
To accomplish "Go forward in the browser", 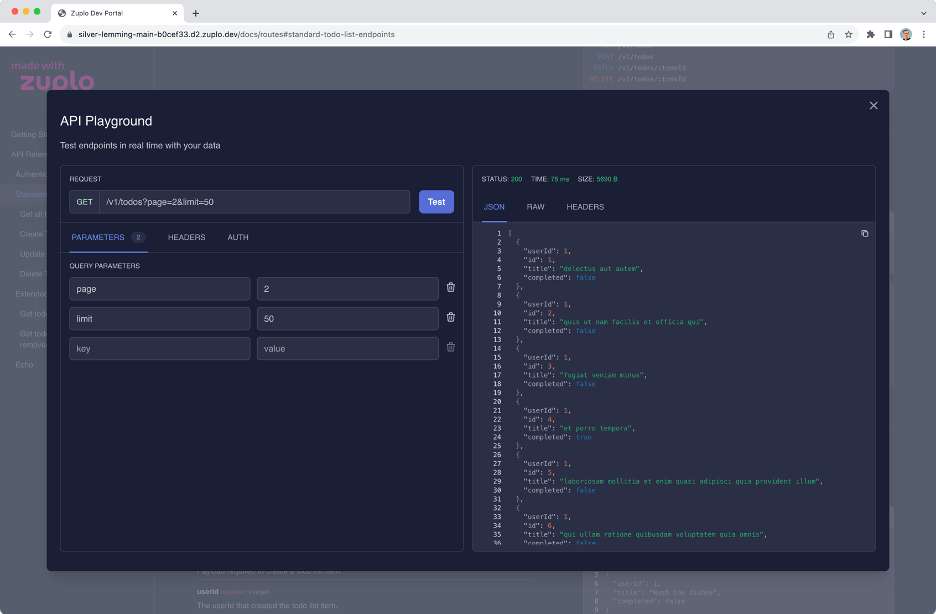I will point(30,35).
